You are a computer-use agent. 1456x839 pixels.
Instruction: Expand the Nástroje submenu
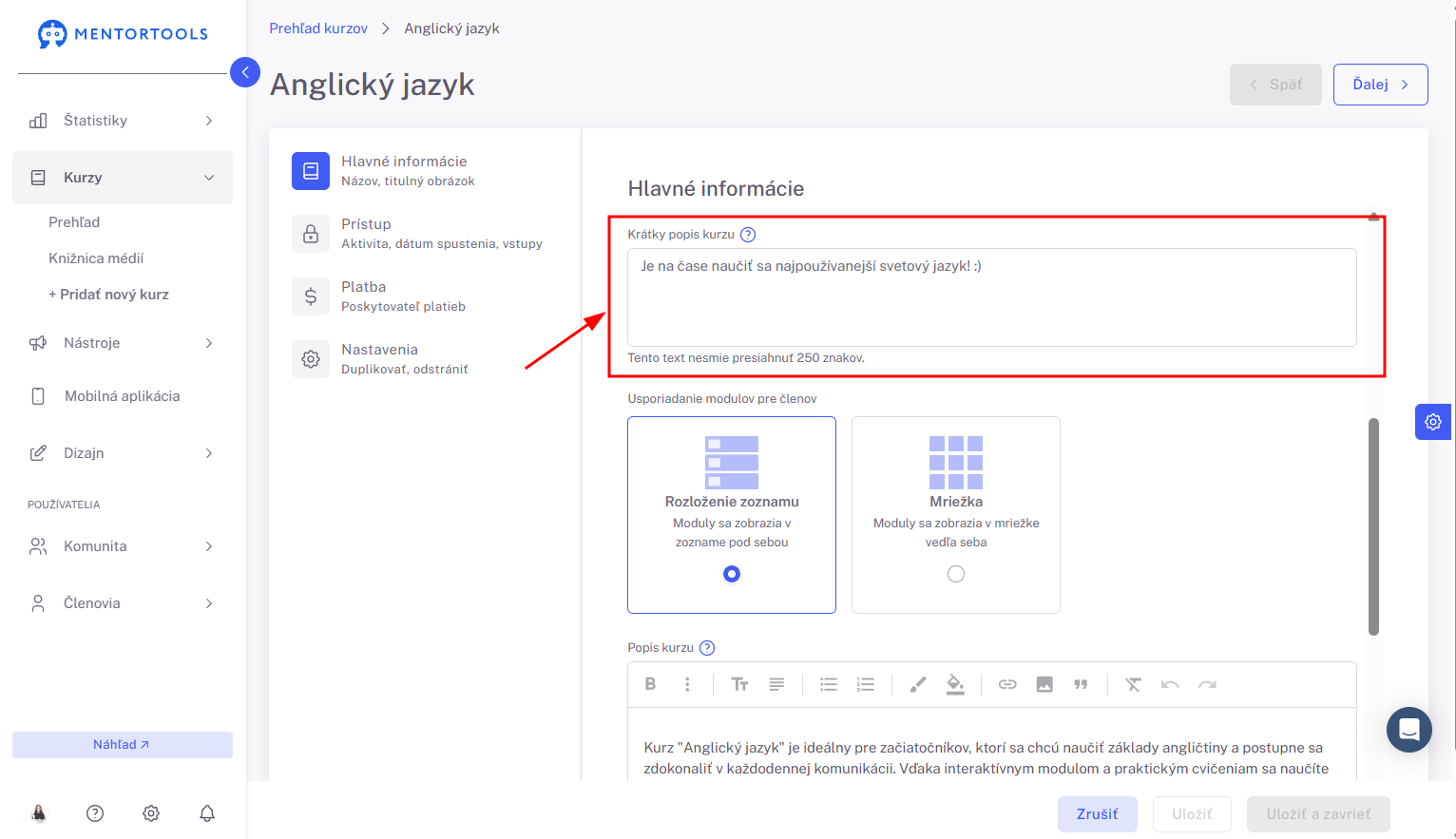123,343
